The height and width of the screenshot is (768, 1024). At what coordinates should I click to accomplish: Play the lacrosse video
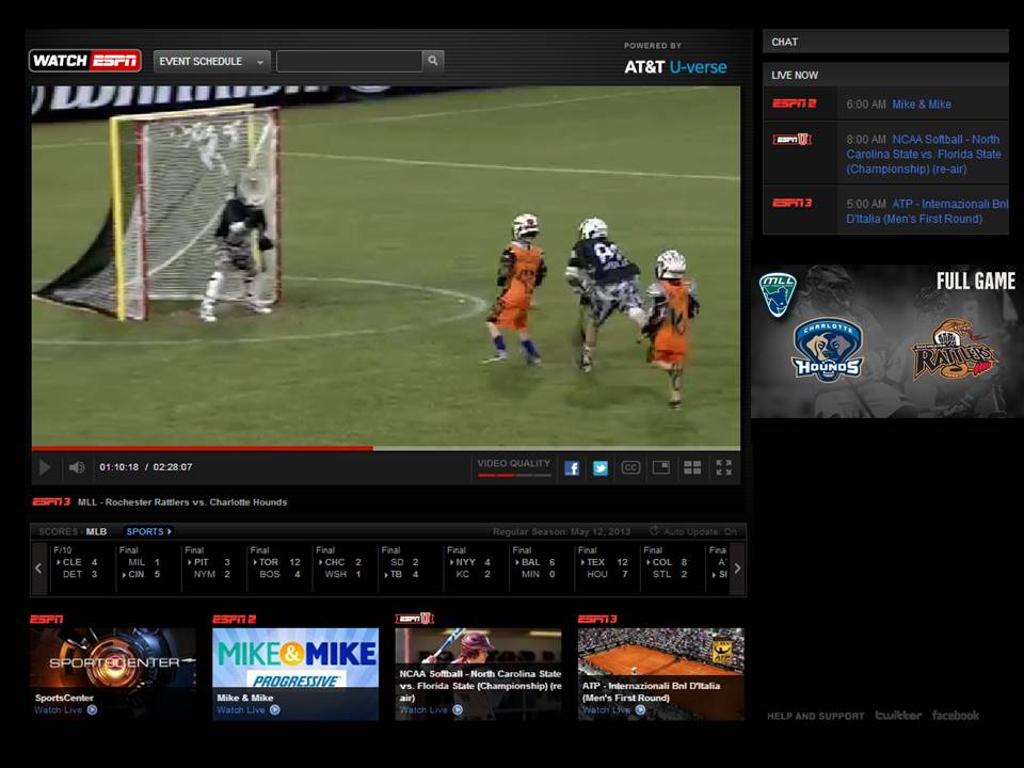pos(45,468)
